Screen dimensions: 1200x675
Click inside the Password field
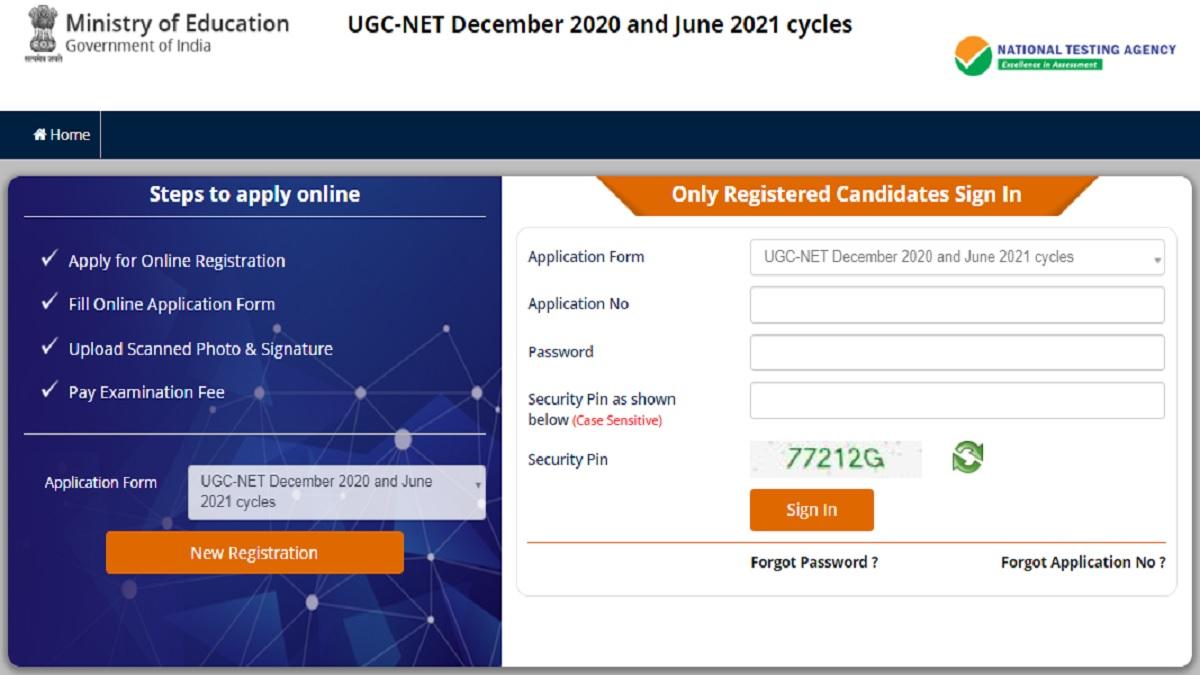pos(956,352)
